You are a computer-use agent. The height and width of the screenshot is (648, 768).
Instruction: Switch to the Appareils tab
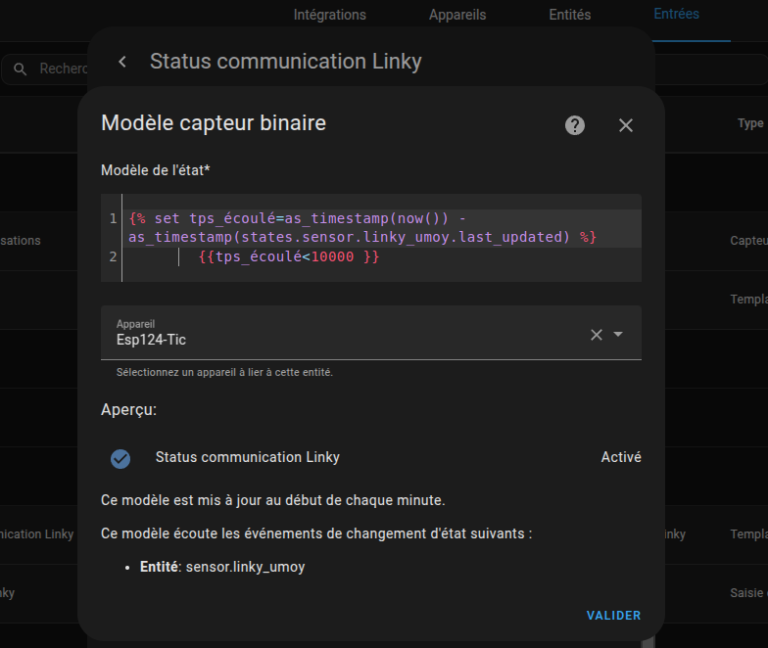click(457, 15)
